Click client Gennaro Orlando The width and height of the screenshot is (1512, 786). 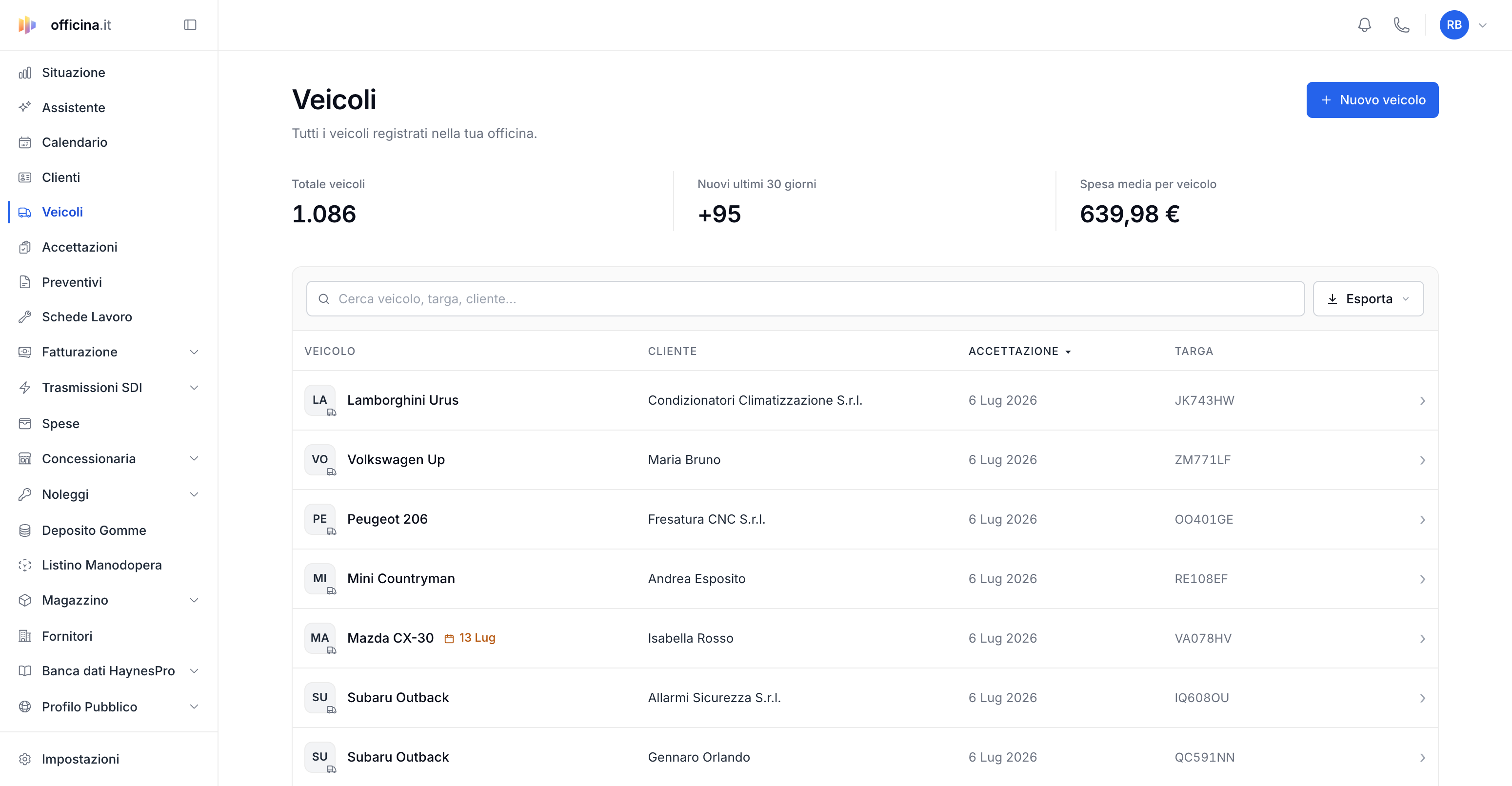698,757
